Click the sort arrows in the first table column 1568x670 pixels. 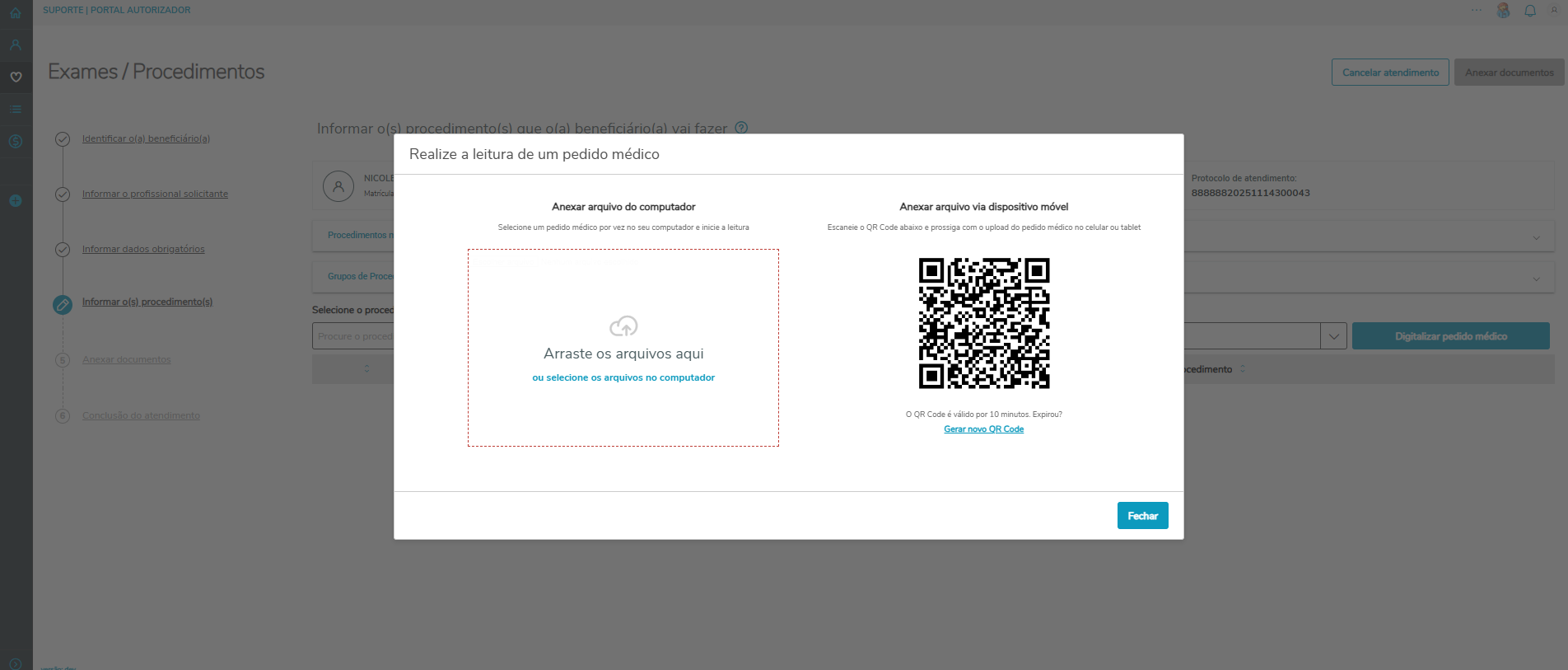(x=366, y=369)
